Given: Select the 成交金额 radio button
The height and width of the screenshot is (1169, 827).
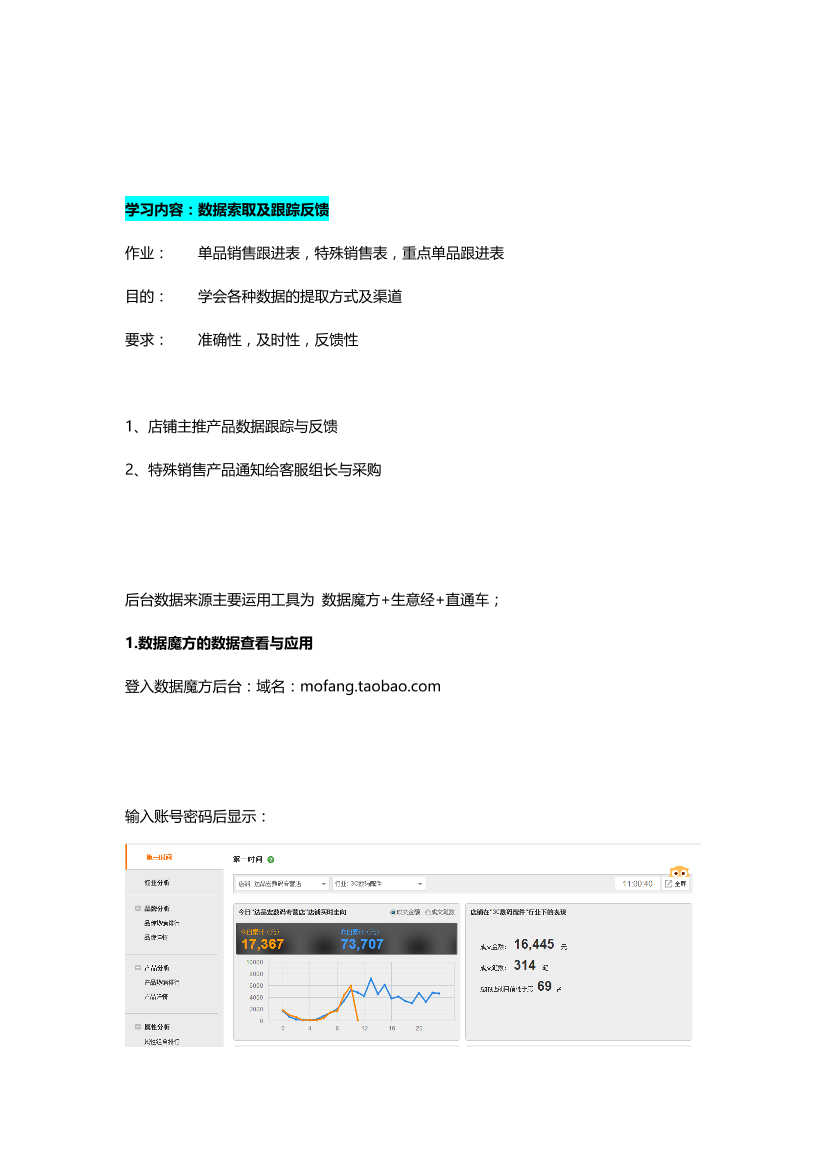Looking at the screenshot, I should (x=393, y=913).
